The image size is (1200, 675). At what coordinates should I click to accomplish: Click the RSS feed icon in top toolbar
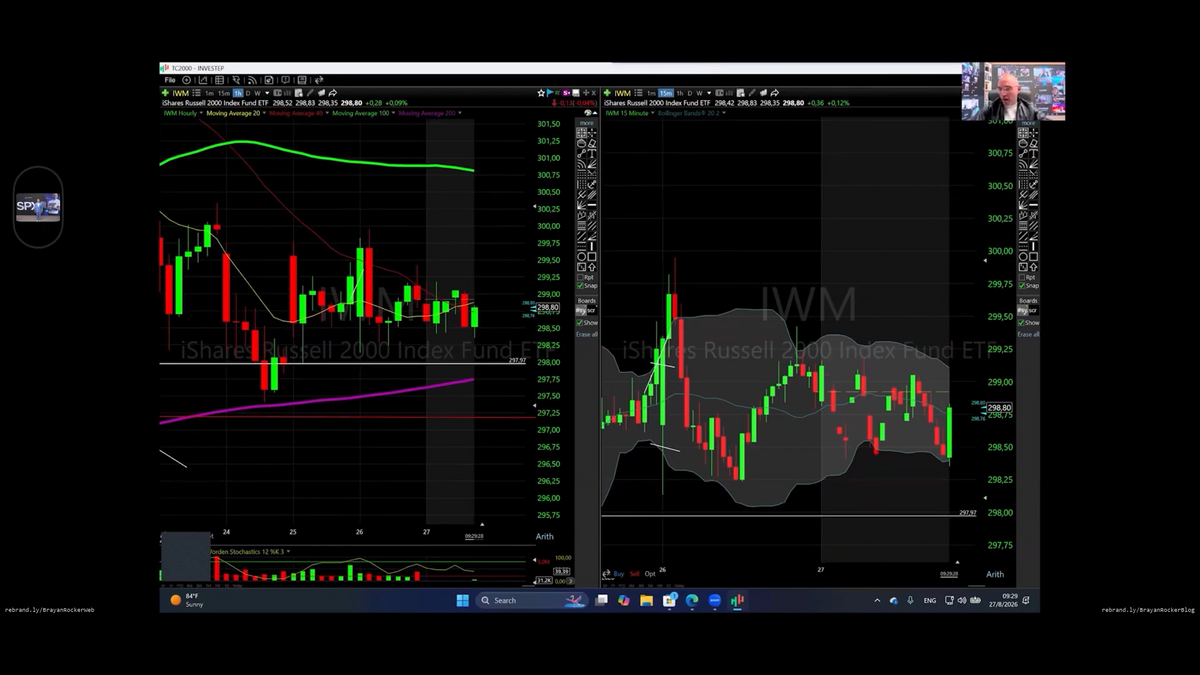pyautogui.click(x=252, y=80)
